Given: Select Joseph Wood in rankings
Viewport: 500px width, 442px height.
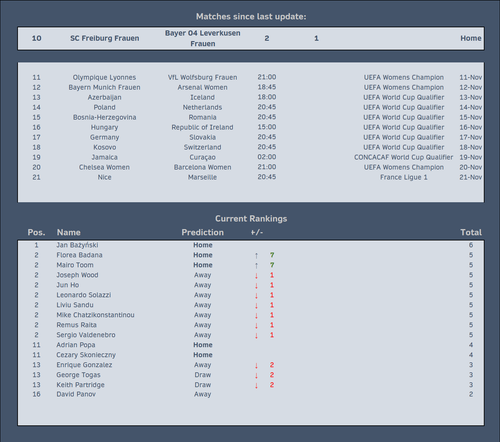Looking at the screenshot, I should click(x=77, y=275).
